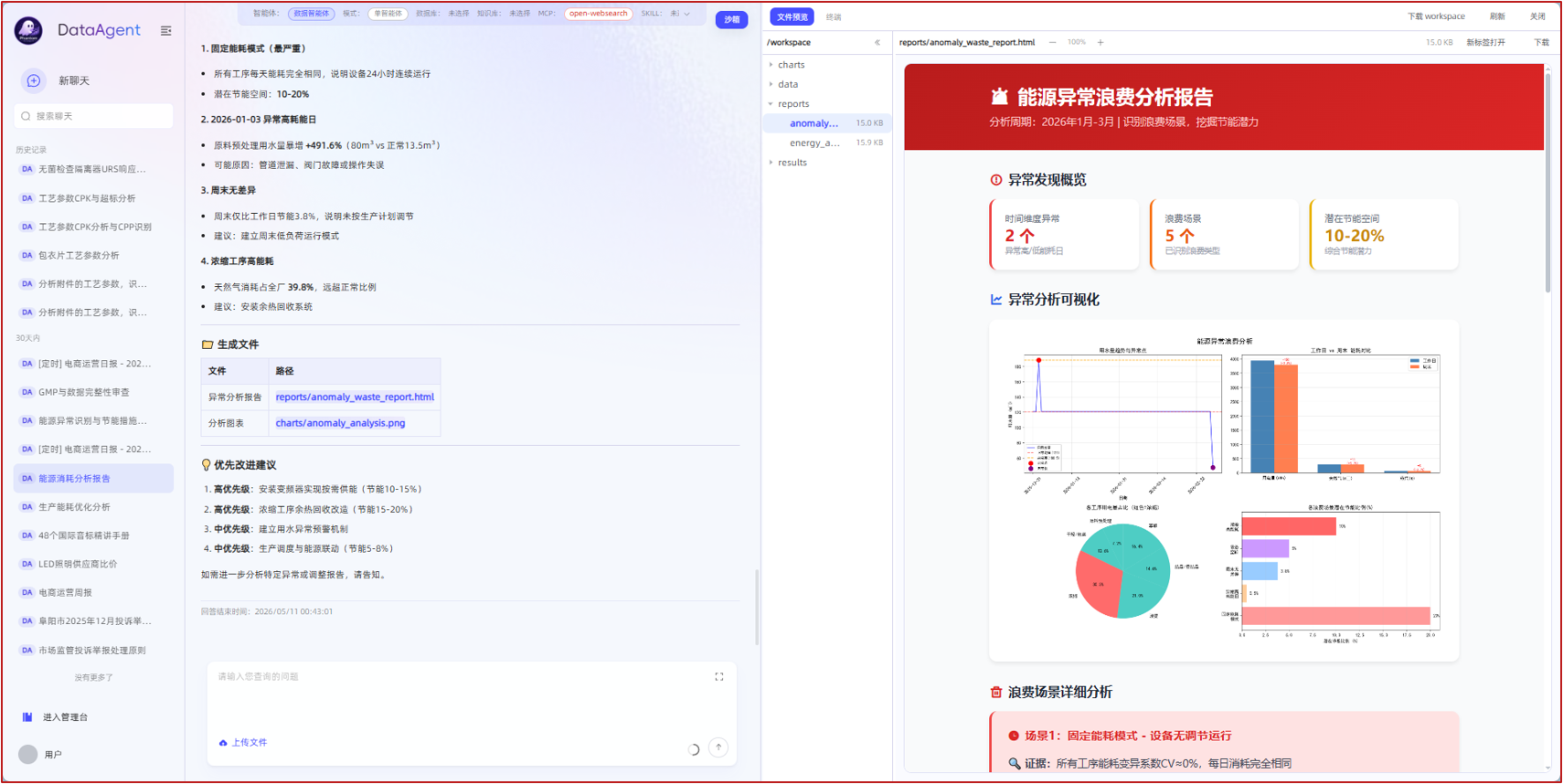Screen dimensions: 1563x784
Task: Toggle the 数据智能体 agent pill
Action: [312, 14]
